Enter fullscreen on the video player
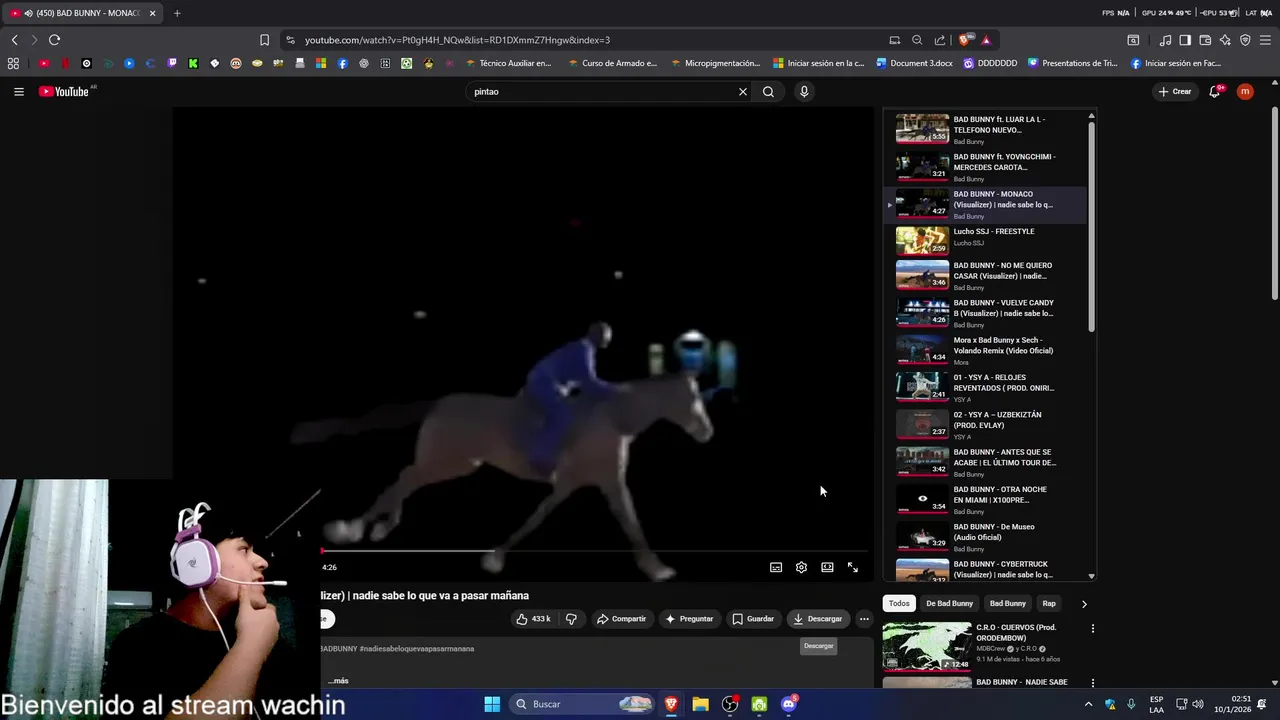The height and width of the screenshot is (720, 1280). click(853, 567)
